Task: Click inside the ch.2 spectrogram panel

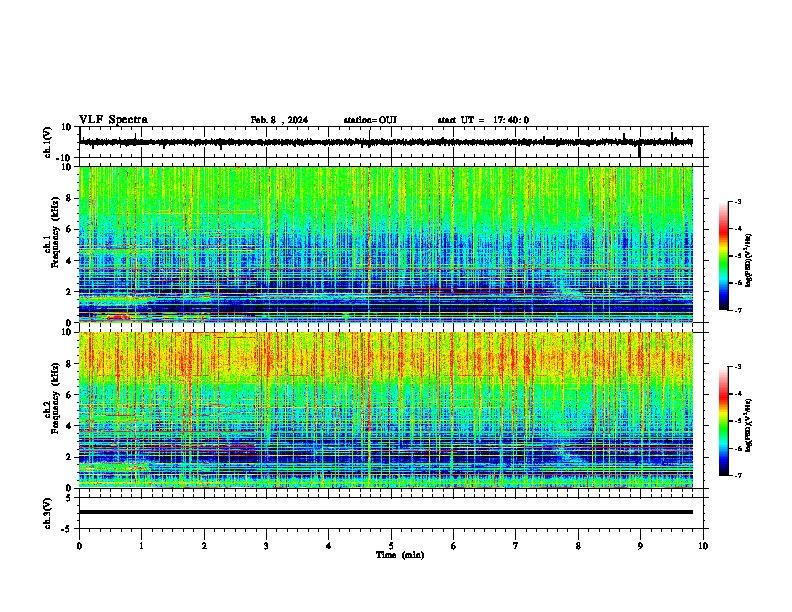Action: pyautogui.click(x=385, y=410)
